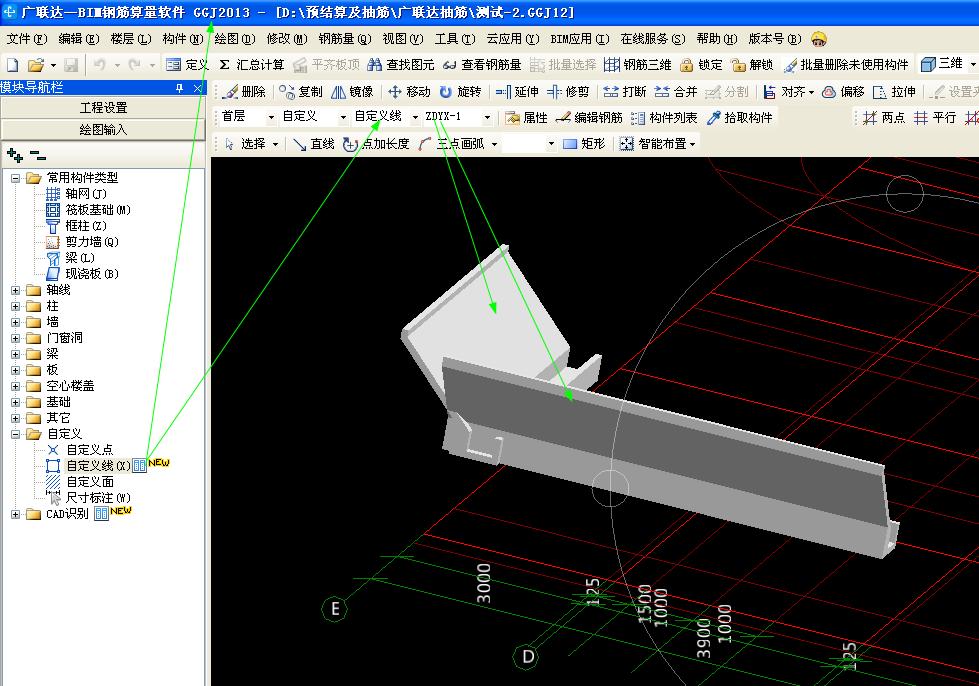Open the 文件(F) menu
This screenshot has height=686, width=979.
coord(27,39)
